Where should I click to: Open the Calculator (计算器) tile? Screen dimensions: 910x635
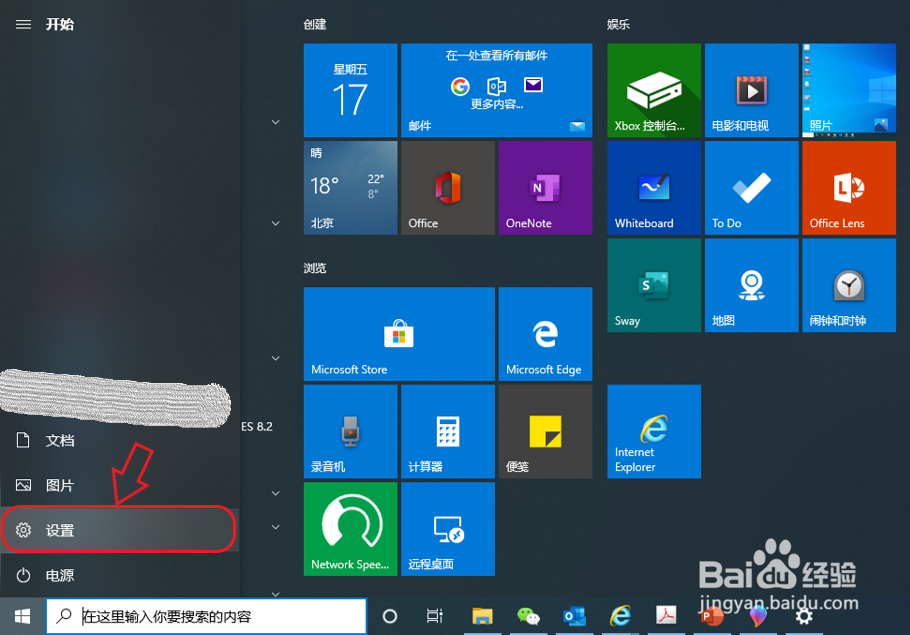(x=447, y=431)
